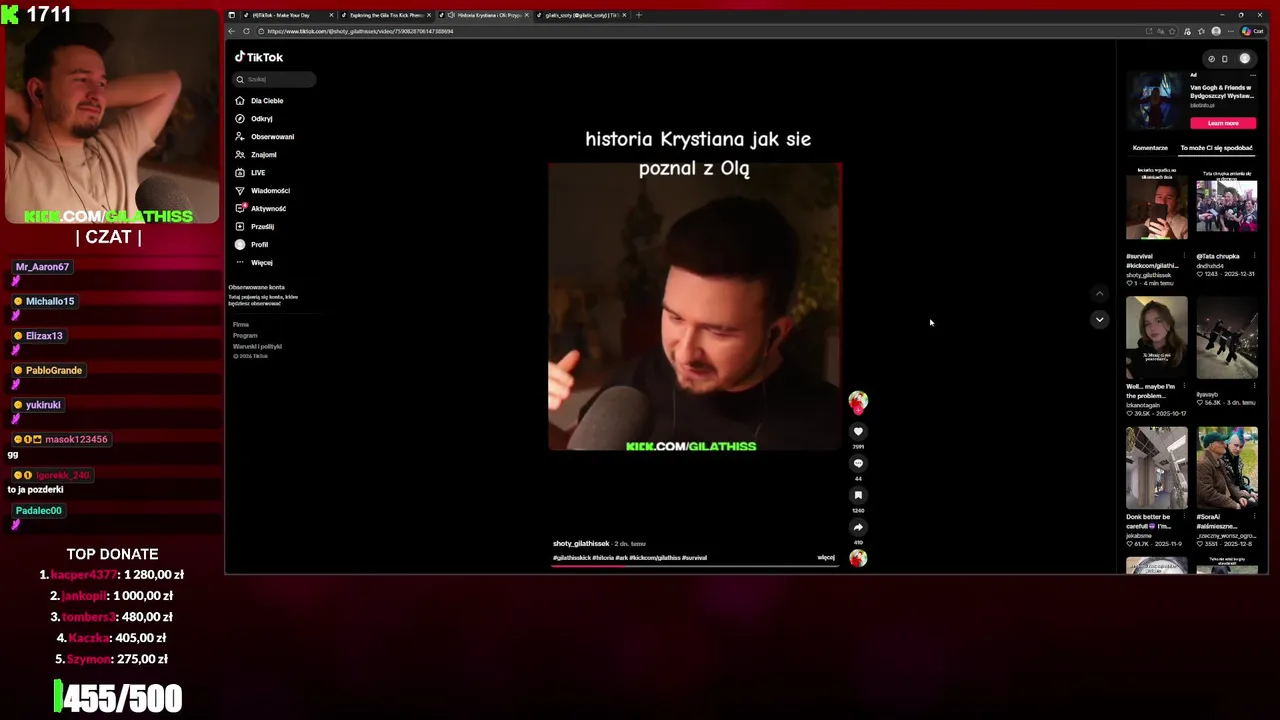The width and height of the screenshot is (1280, 720).
Task: Open Profil from the sidebar
Action: point(252,245)
